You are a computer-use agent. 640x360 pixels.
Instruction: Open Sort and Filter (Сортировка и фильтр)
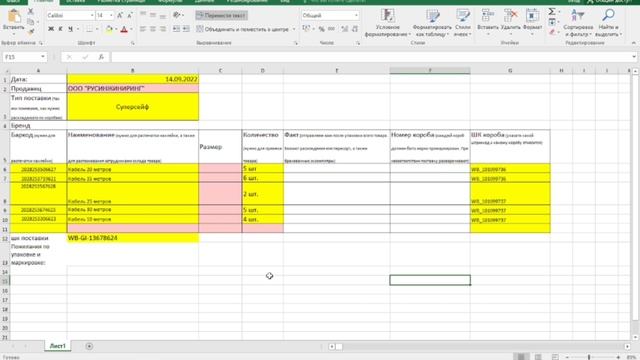[578, 23]
